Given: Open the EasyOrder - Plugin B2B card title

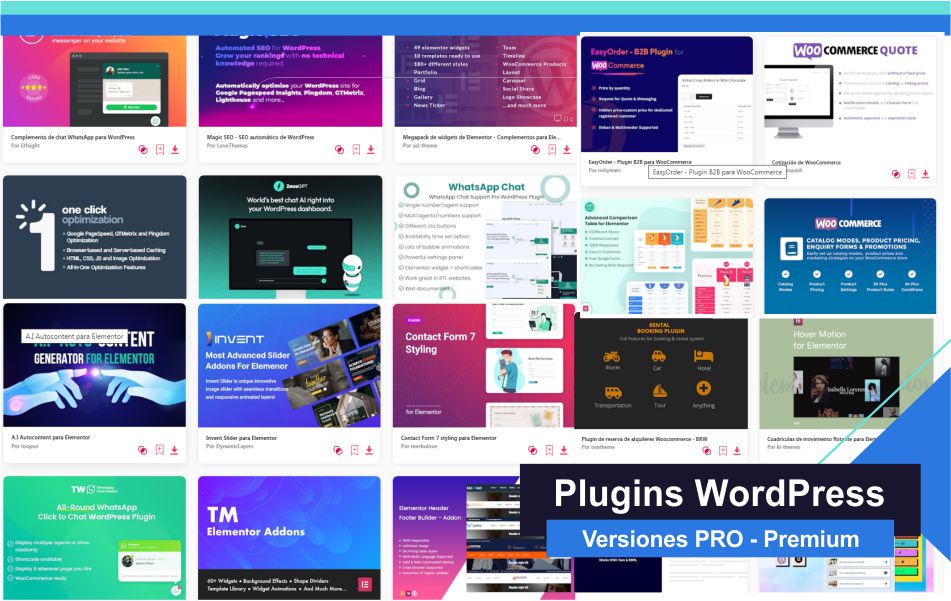Looking at the screenshot, I should 640,162.
